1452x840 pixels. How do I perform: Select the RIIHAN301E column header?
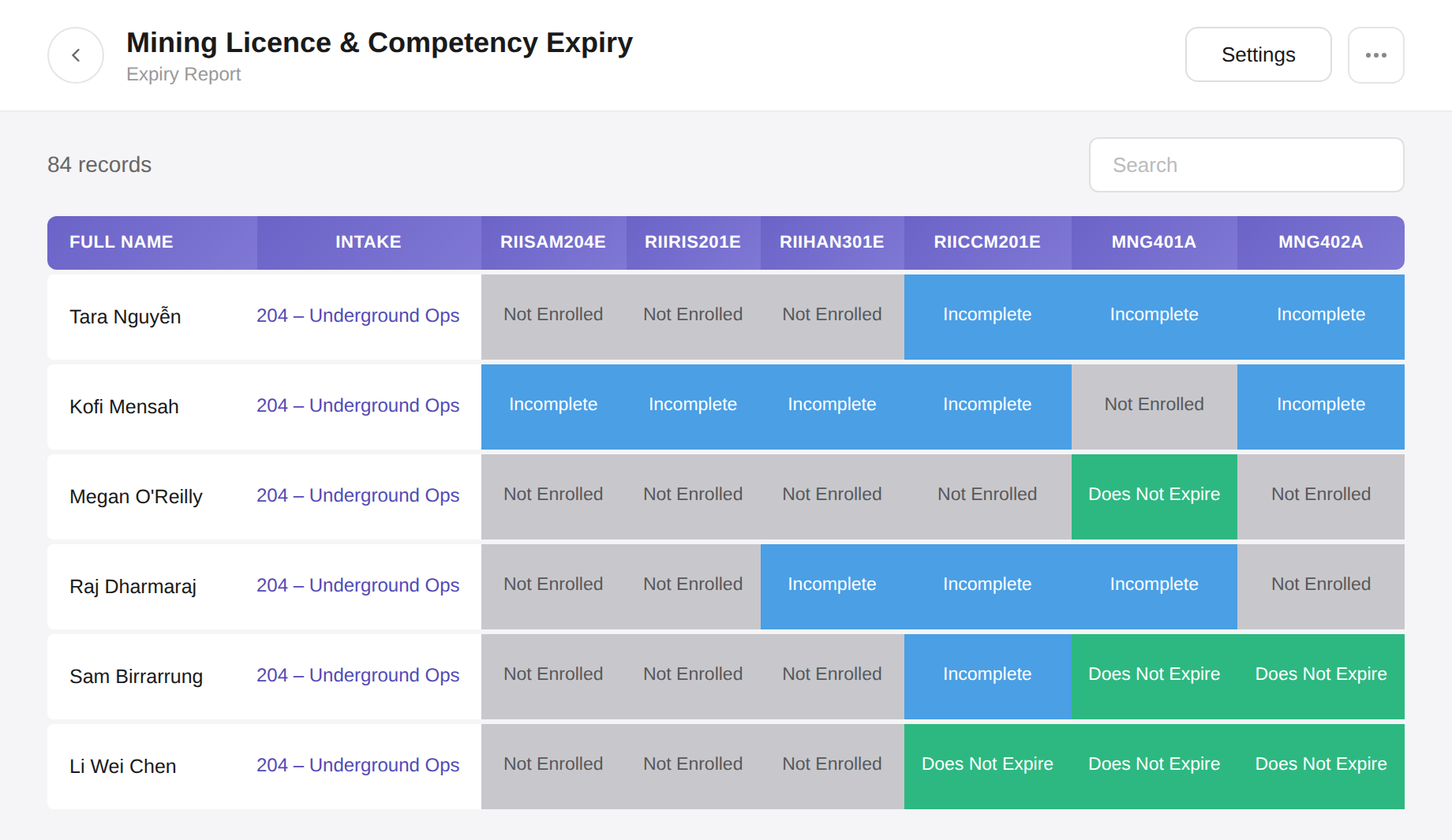[x=832, y=243]
